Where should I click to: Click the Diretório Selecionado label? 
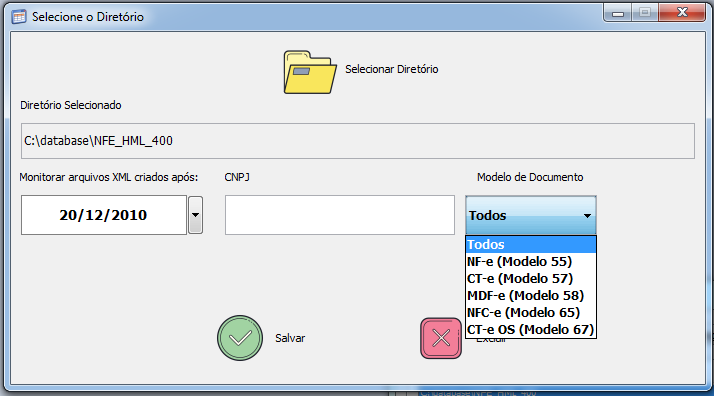pyautogui.click(x=71, y=105)
